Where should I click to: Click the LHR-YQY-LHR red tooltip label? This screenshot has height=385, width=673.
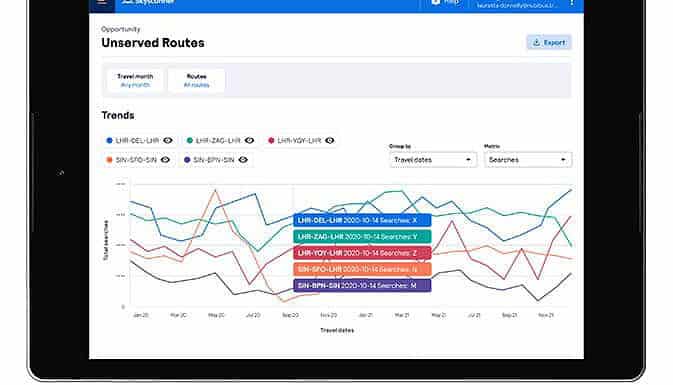click(362, 253)
